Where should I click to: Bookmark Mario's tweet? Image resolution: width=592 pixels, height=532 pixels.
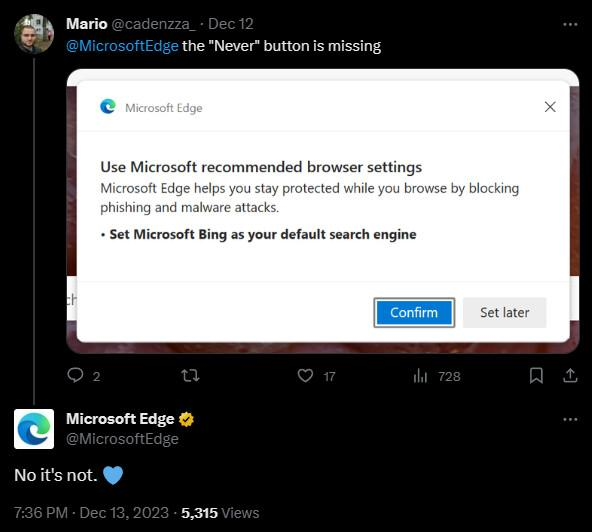536,376
